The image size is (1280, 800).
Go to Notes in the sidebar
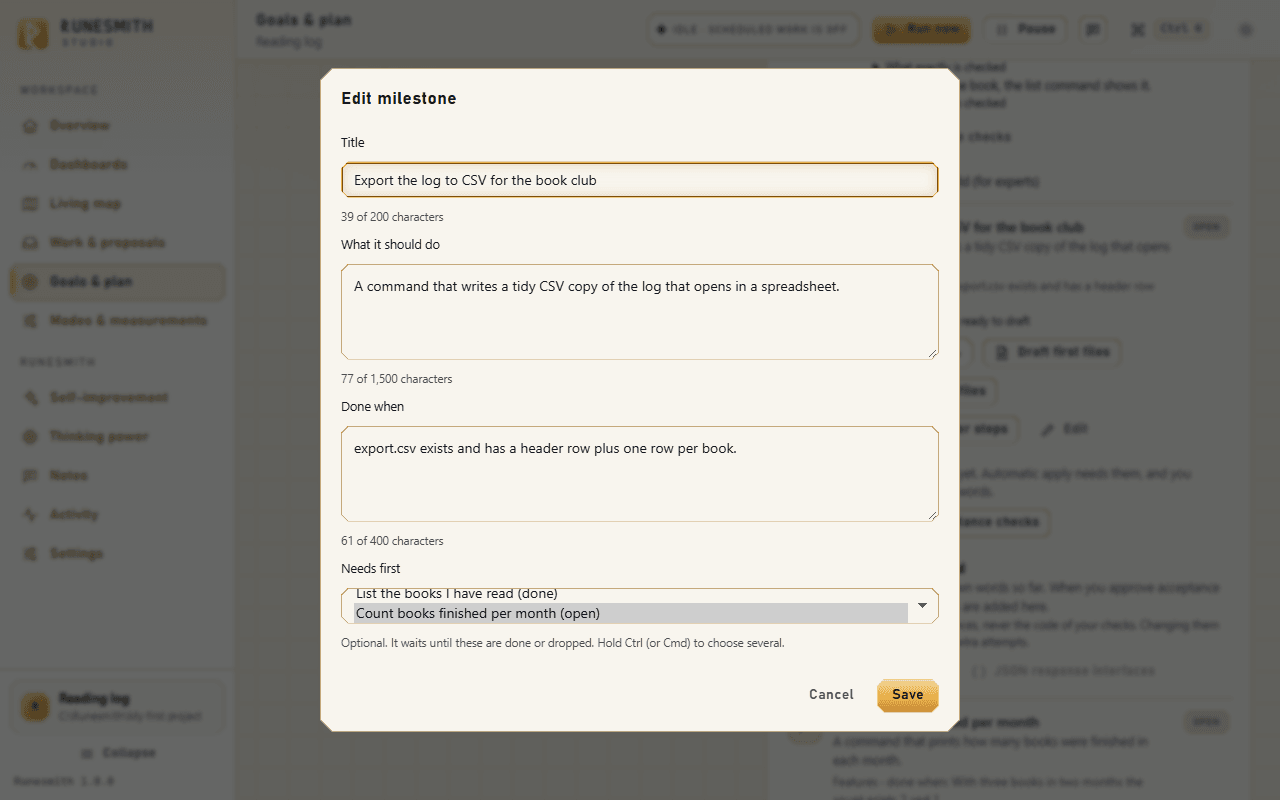click(x=117, y=476)
